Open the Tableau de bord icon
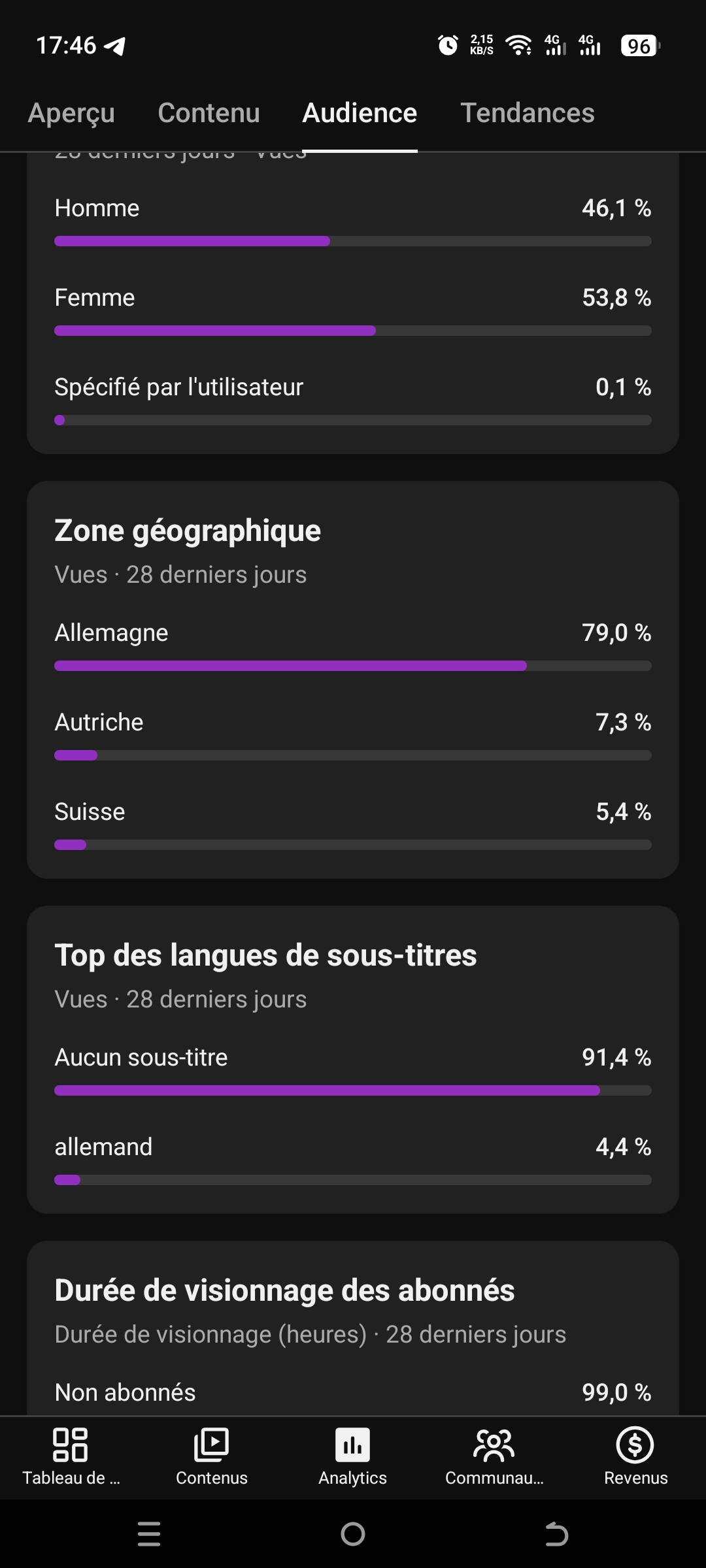This screenshot has width=706, height=1568. point(71,1445)
